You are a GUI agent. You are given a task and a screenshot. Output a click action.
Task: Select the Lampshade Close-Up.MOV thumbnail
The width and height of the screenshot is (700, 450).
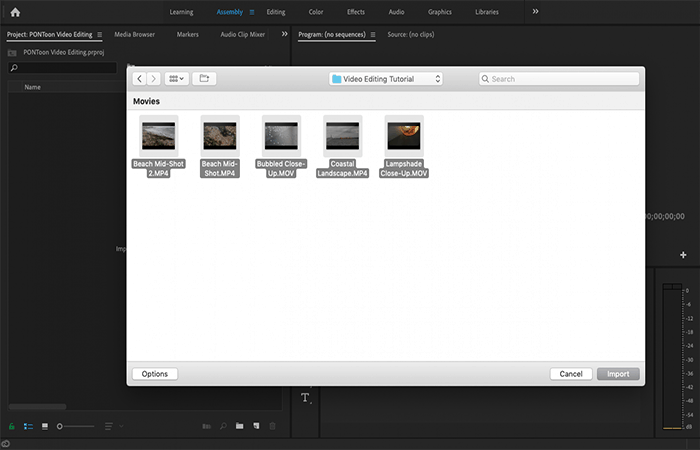pos(404,136)
